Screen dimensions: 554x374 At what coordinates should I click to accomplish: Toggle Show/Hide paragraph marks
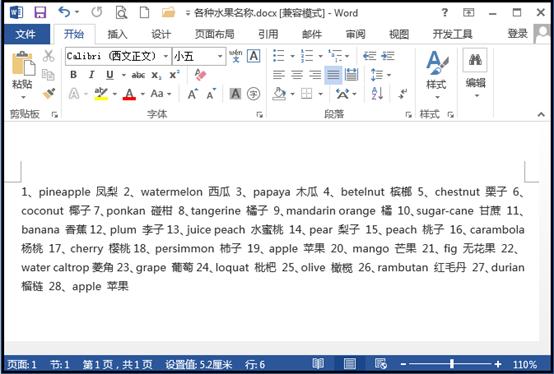pyautogui.click(x=403, y=94)
